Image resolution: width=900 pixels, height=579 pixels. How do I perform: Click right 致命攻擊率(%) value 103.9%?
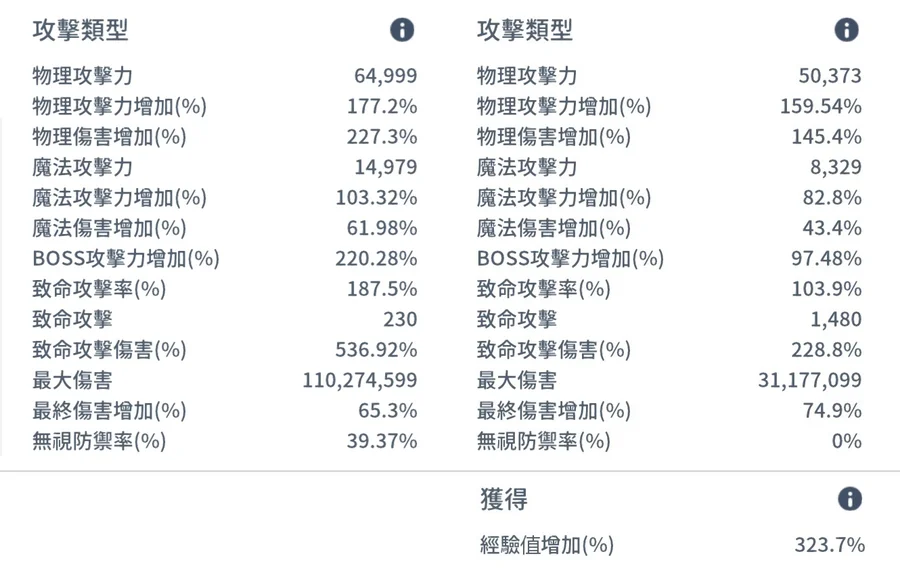point(827,289)
